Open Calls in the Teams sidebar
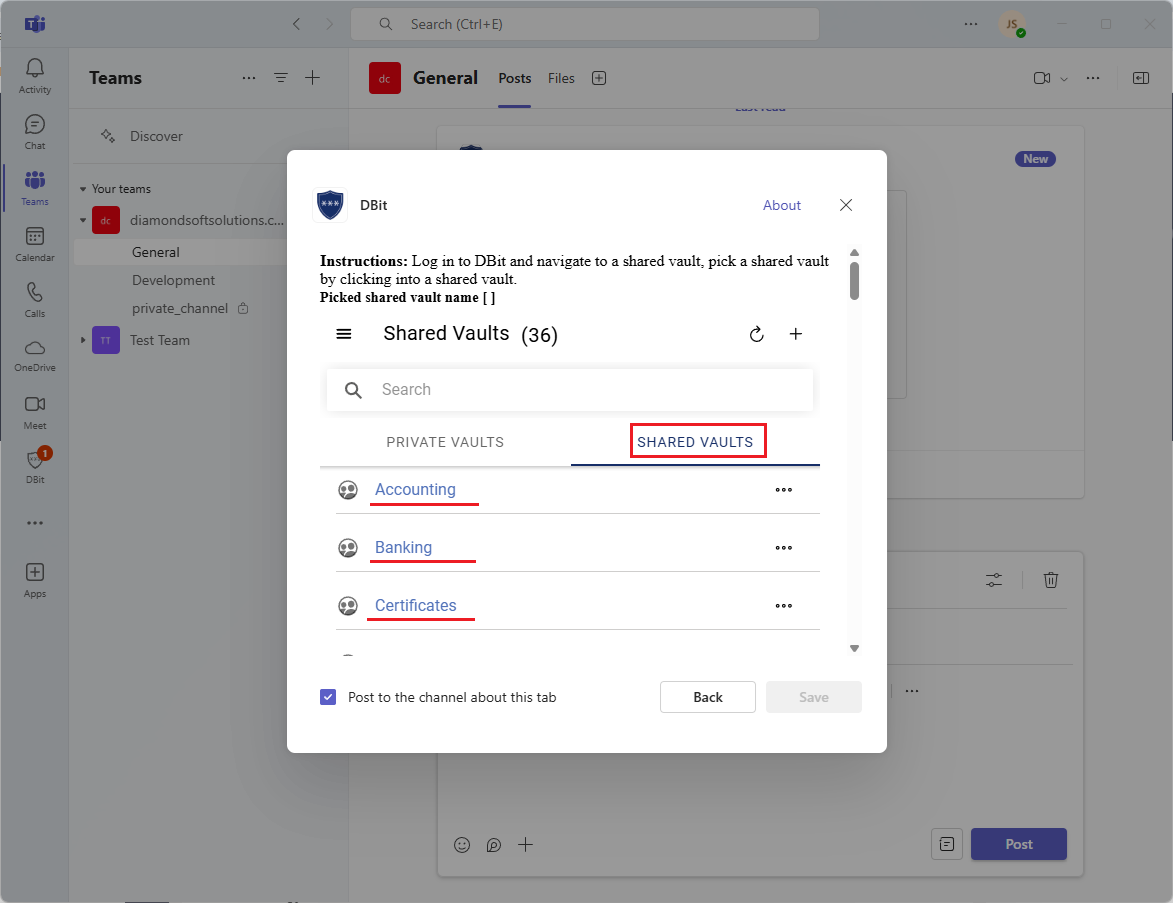 [34, 301]
